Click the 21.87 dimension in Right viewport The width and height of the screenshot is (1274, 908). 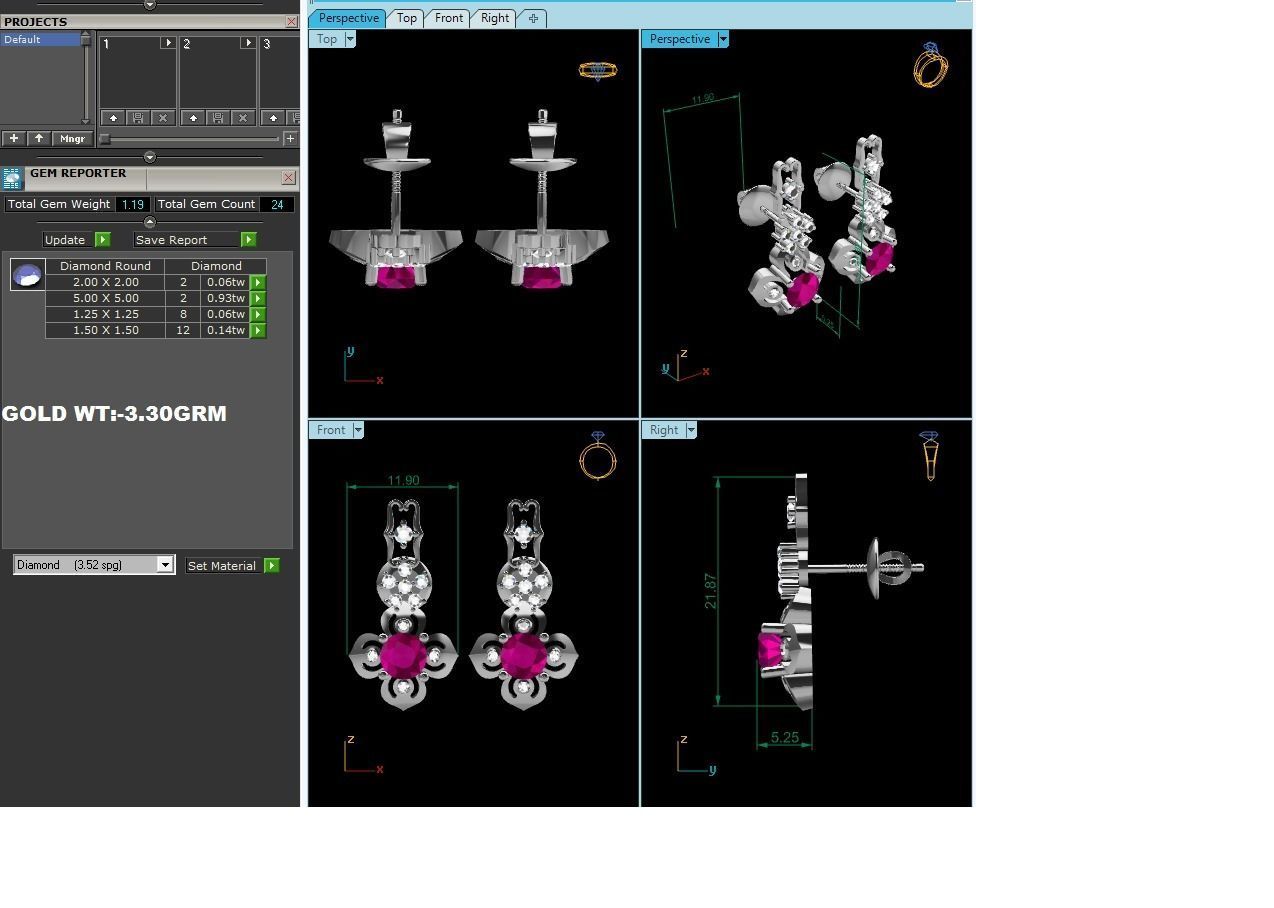point(710,591)
